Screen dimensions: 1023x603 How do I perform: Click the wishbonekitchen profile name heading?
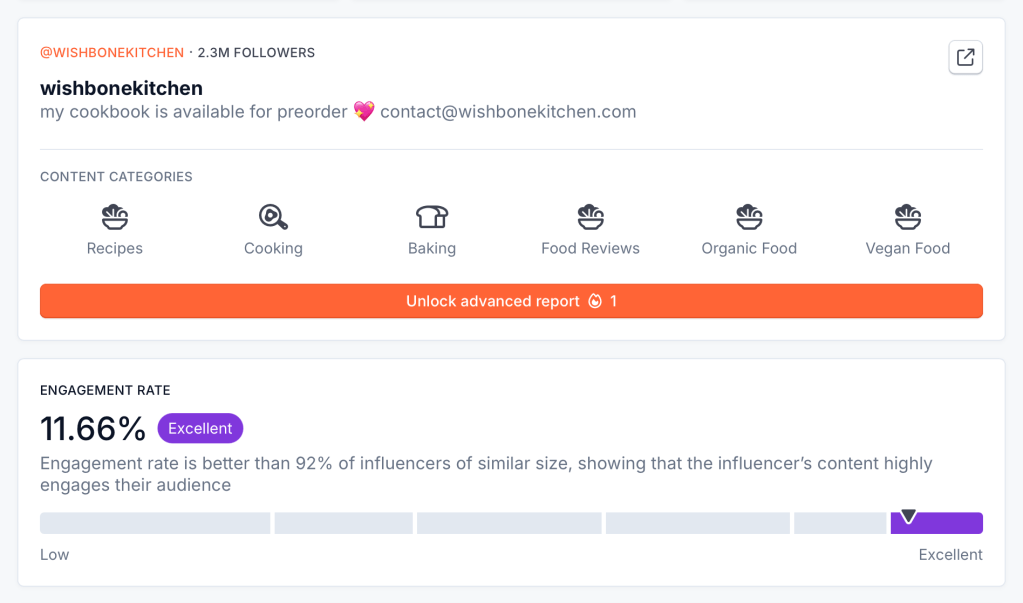(x=121, y=88)
